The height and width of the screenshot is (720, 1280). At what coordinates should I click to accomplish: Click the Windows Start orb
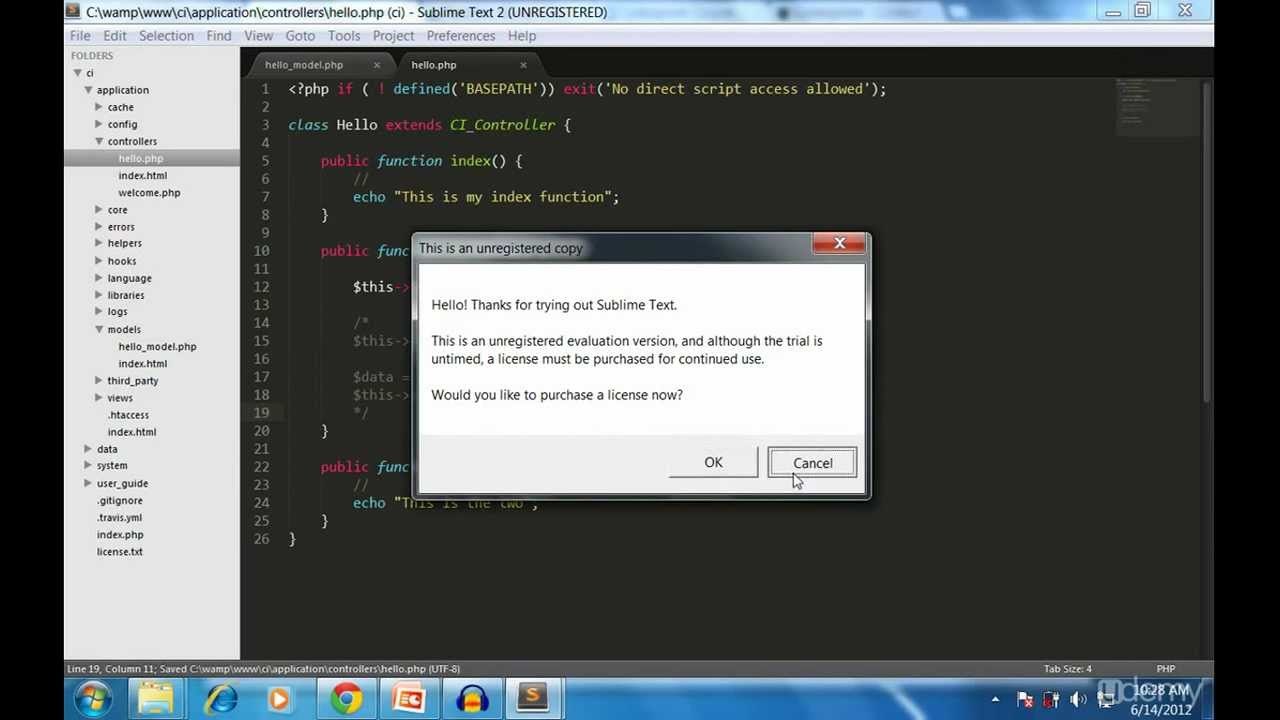(x=93, y=698)
